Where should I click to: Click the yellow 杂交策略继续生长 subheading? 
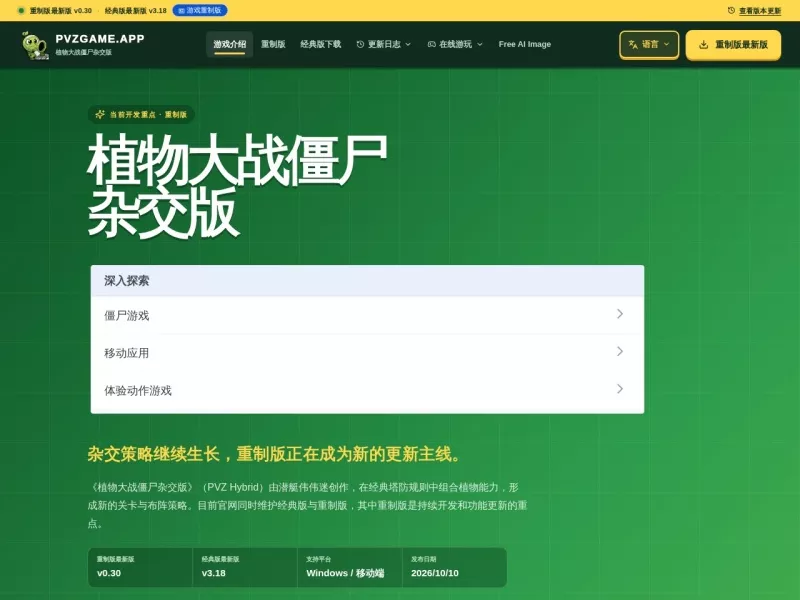pos(274,454)
